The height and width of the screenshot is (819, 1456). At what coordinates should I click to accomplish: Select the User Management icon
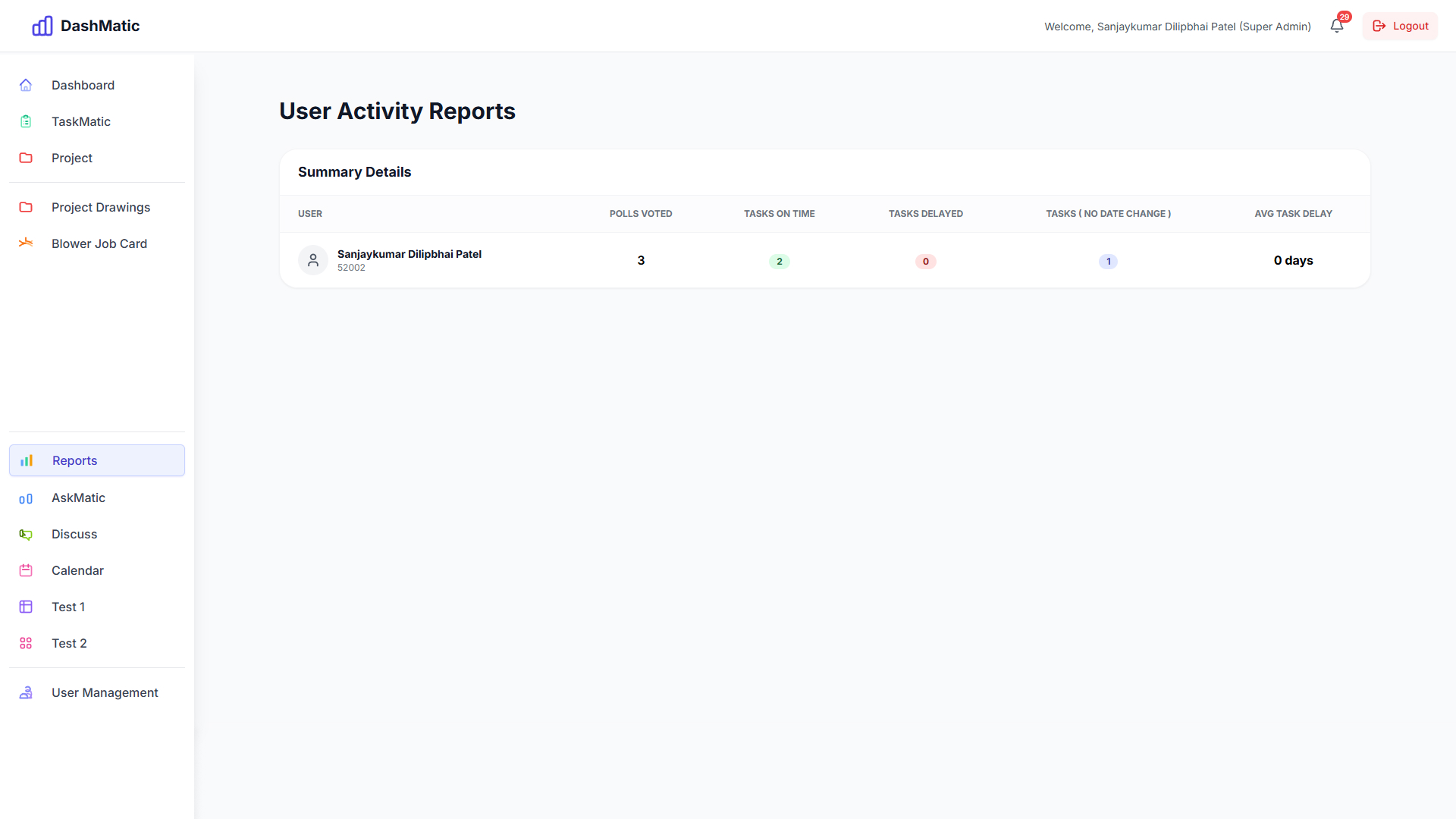point(26,692)
